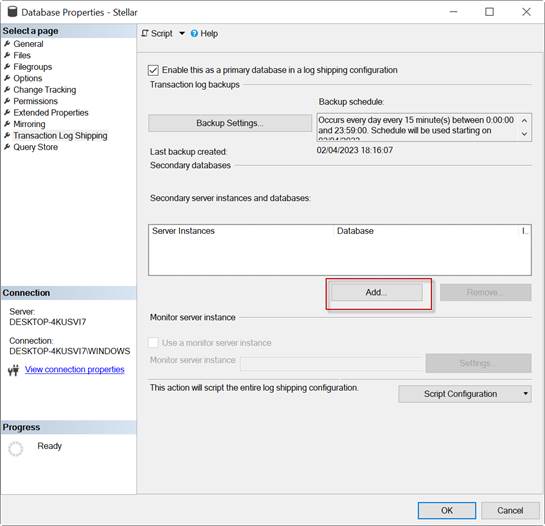Screen dimensions: 545x526
Task: Add a secondary server instance
Action: 377,292
